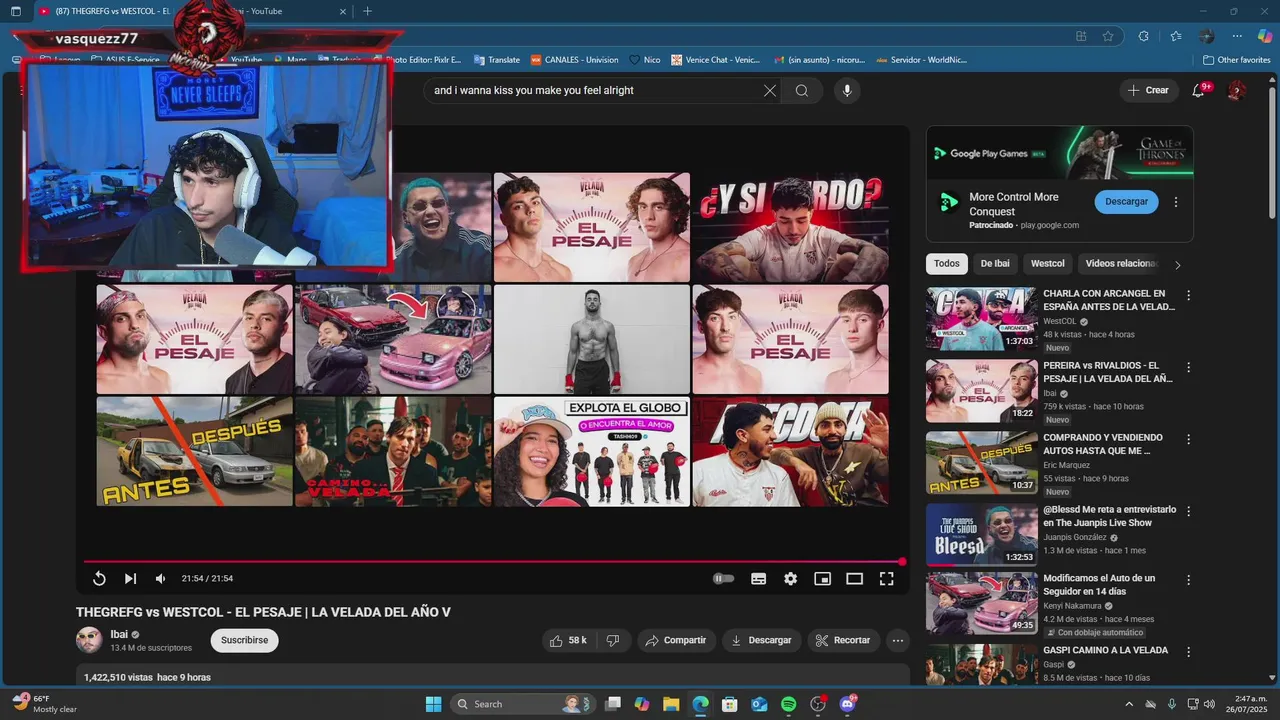1280x720 pixels.
Task: Open Discord from the taskbar
Action: 848,704
